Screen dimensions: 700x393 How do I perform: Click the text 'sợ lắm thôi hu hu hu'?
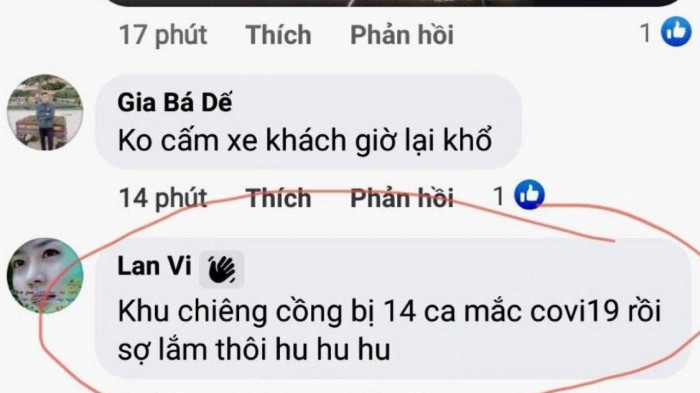point(254,350)
